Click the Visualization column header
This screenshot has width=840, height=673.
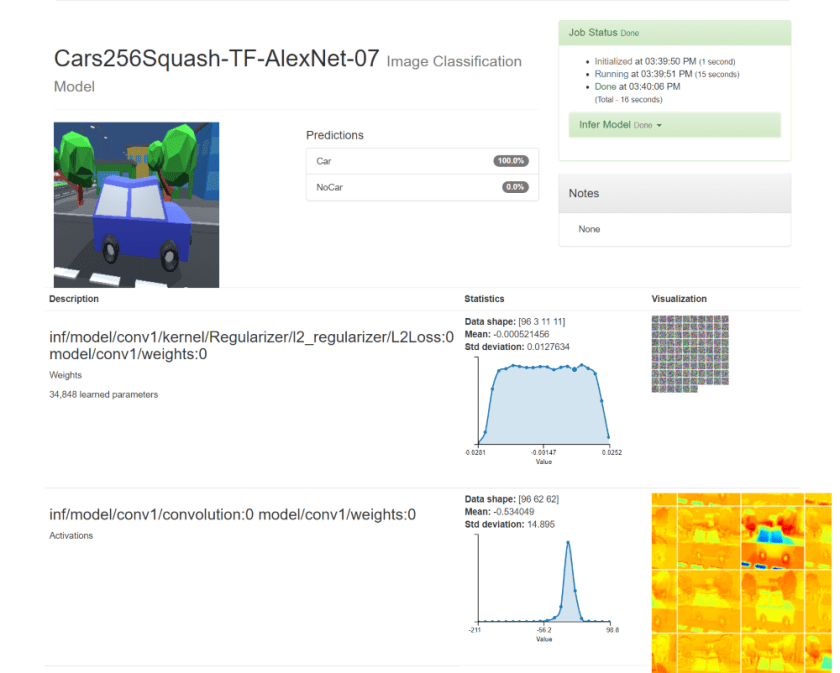tap(679, 299)
